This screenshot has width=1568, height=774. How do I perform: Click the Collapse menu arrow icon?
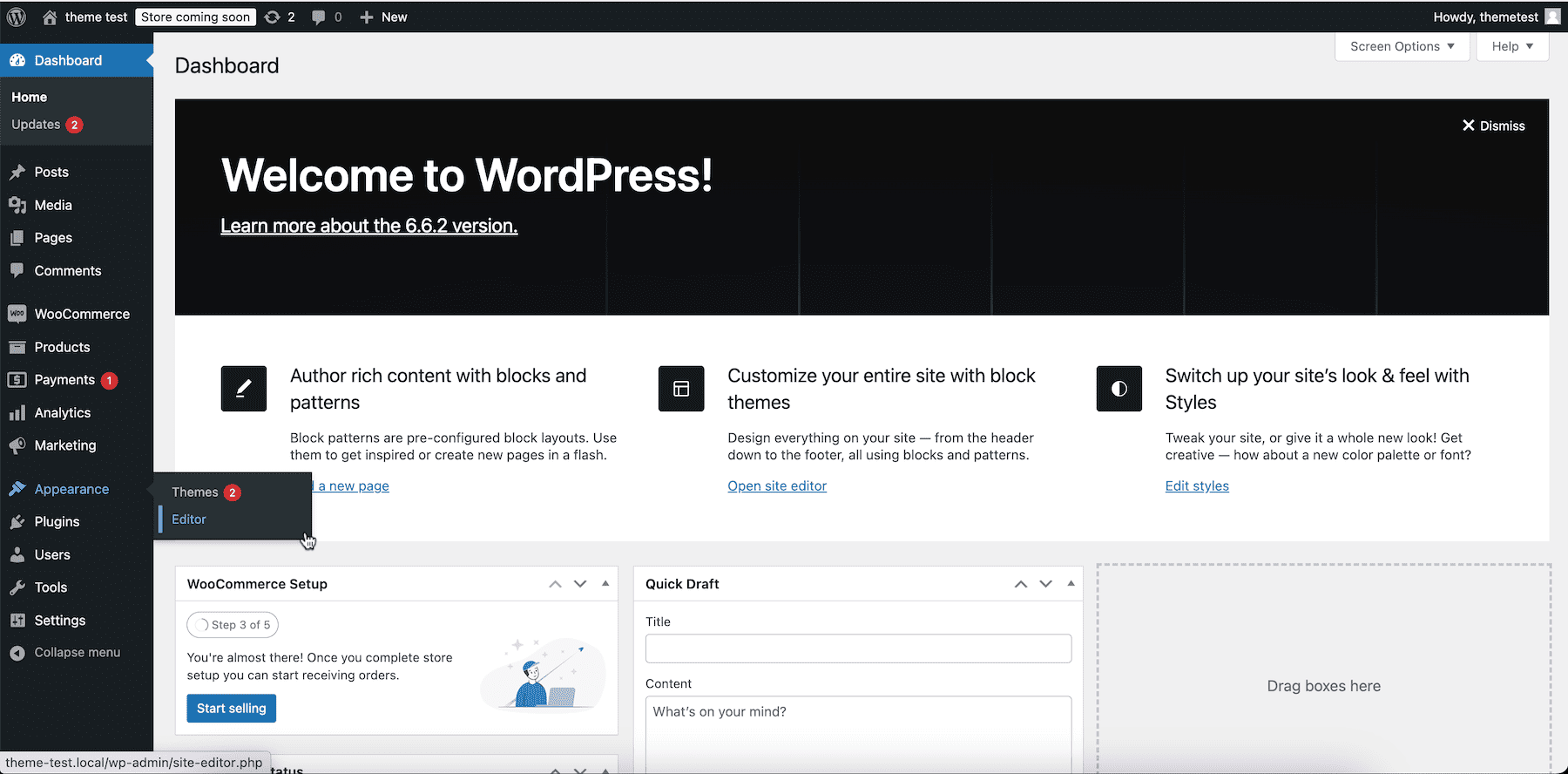17,653
